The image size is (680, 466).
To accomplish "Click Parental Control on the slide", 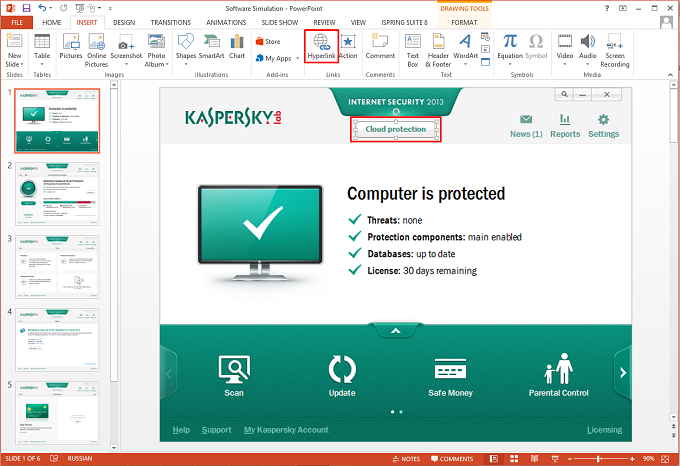I will [559, 375].
